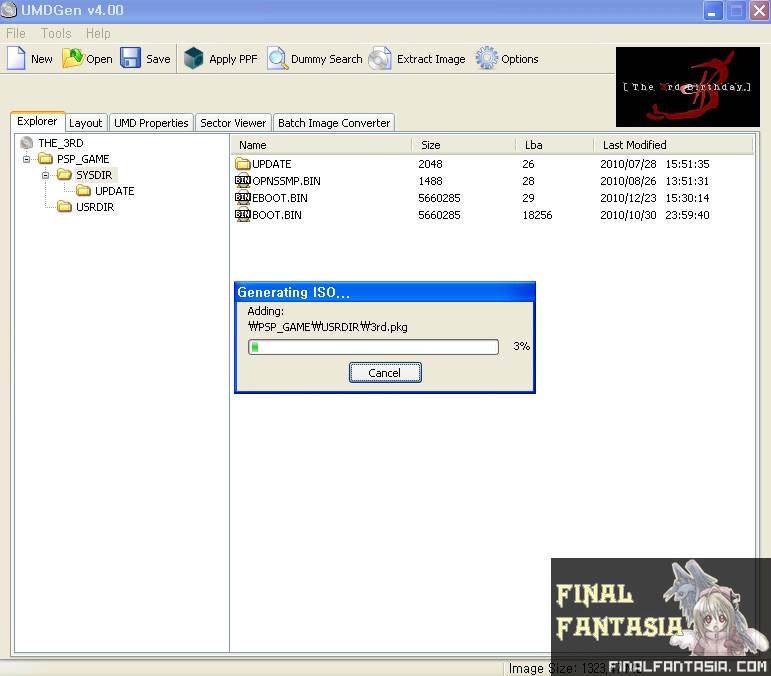Click the UPDATE folder icon in the file list
Viewport: 771px width, 676px height.
point(242,164)
